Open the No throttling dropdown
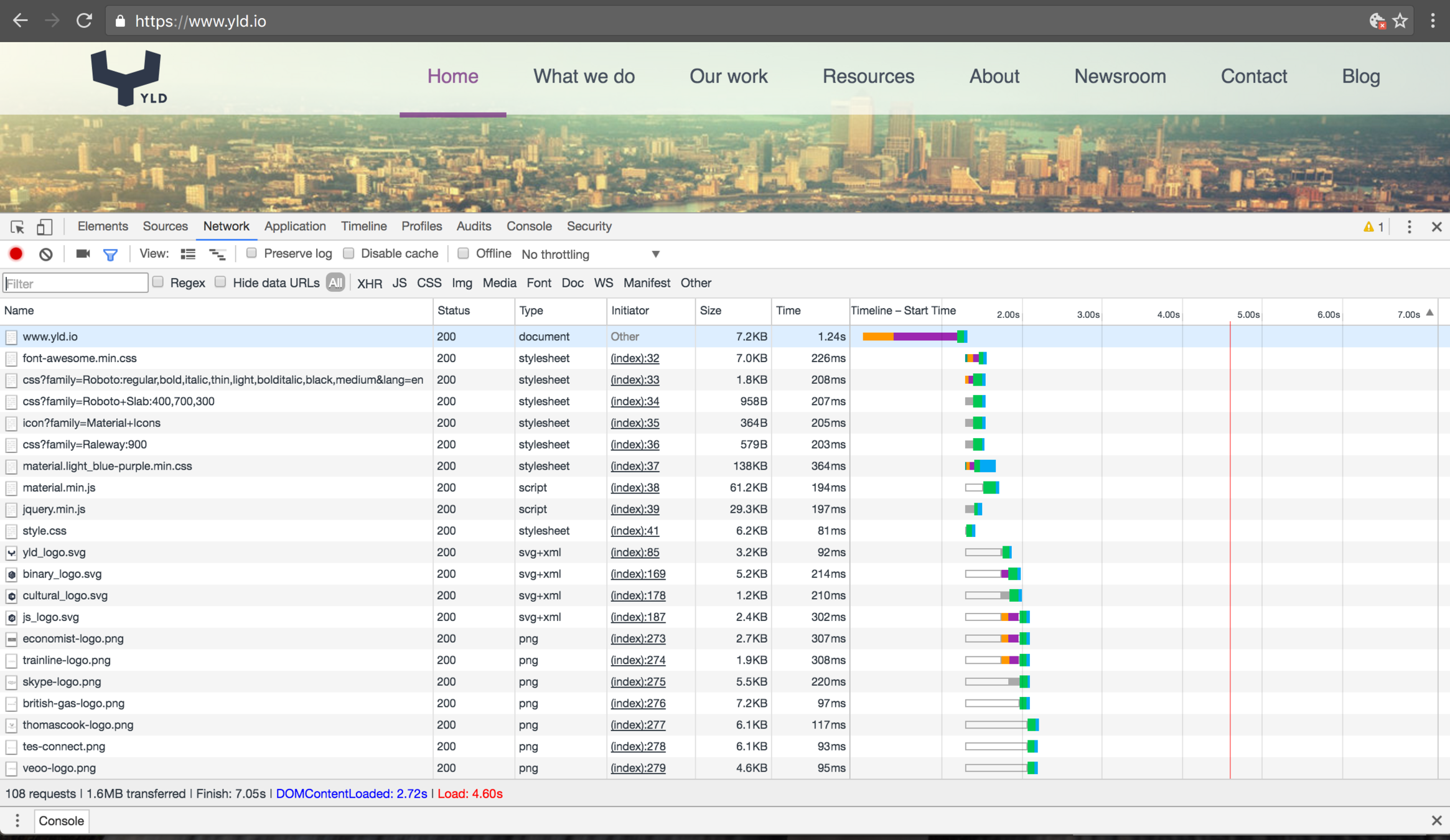The width and height of the screenshot is (1450, 840). point(590,254)
